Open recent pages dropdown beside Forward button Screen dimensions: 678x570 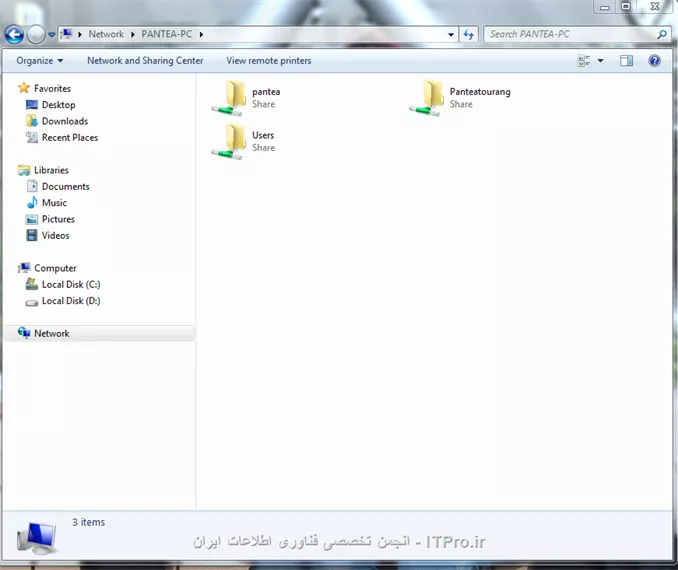click(51, 35)
